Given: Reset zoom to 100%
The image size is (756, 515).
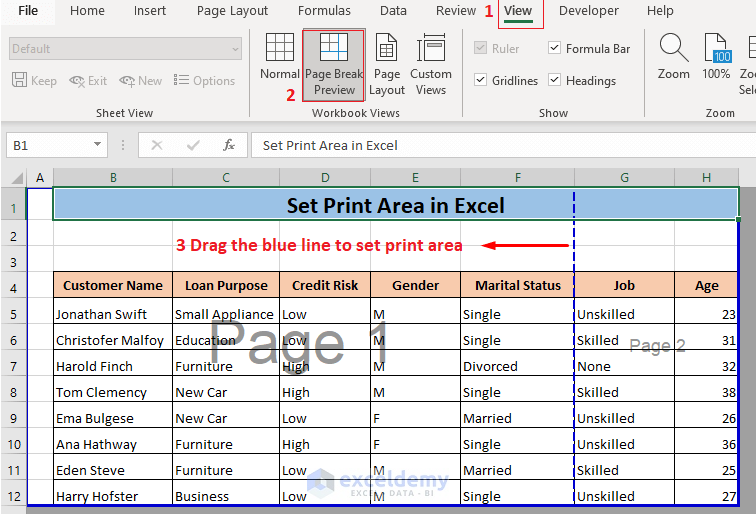Looking at the screenshot, I should (716, 56).
